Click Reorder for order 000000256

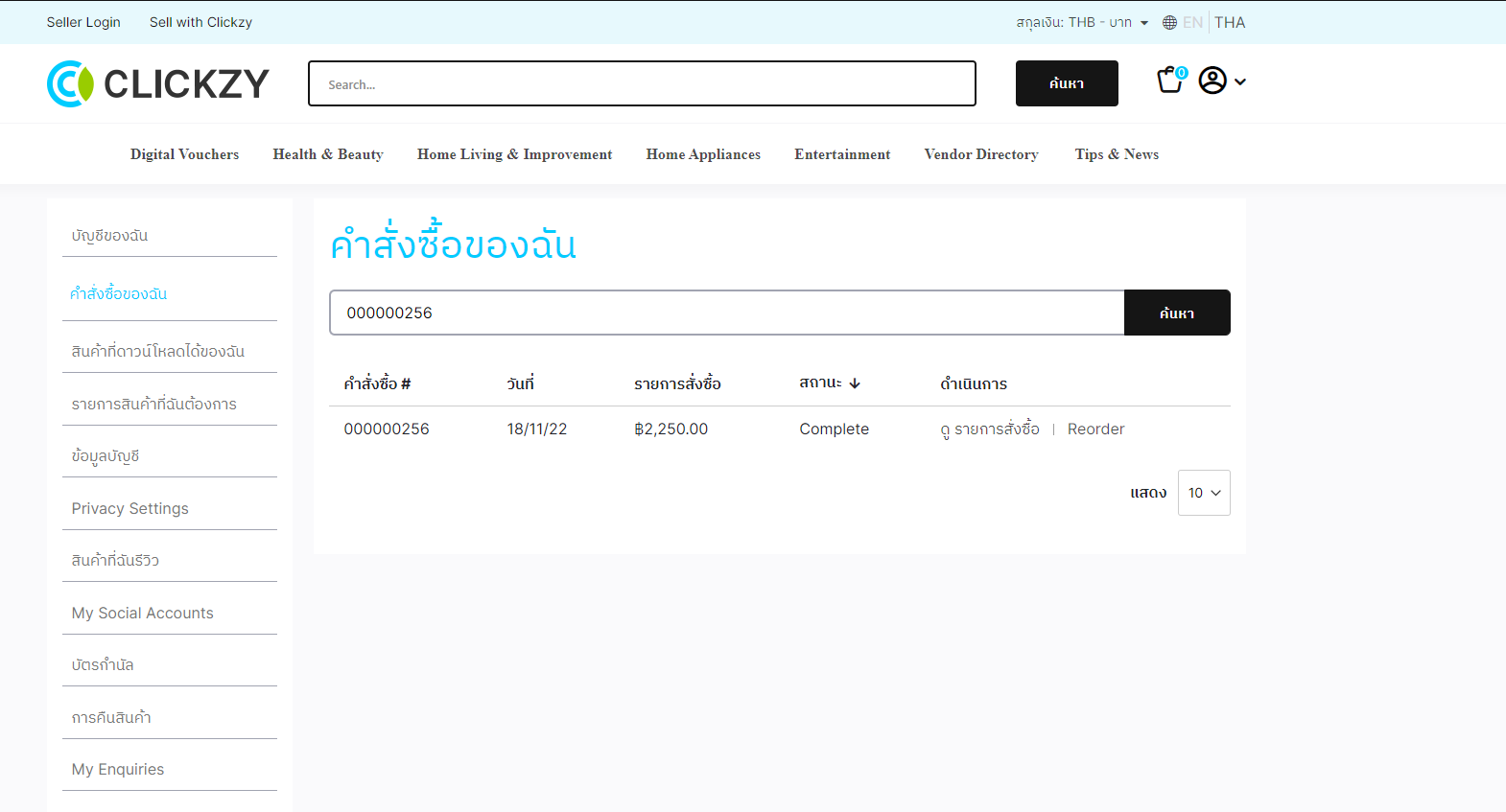coord(1095,429)
